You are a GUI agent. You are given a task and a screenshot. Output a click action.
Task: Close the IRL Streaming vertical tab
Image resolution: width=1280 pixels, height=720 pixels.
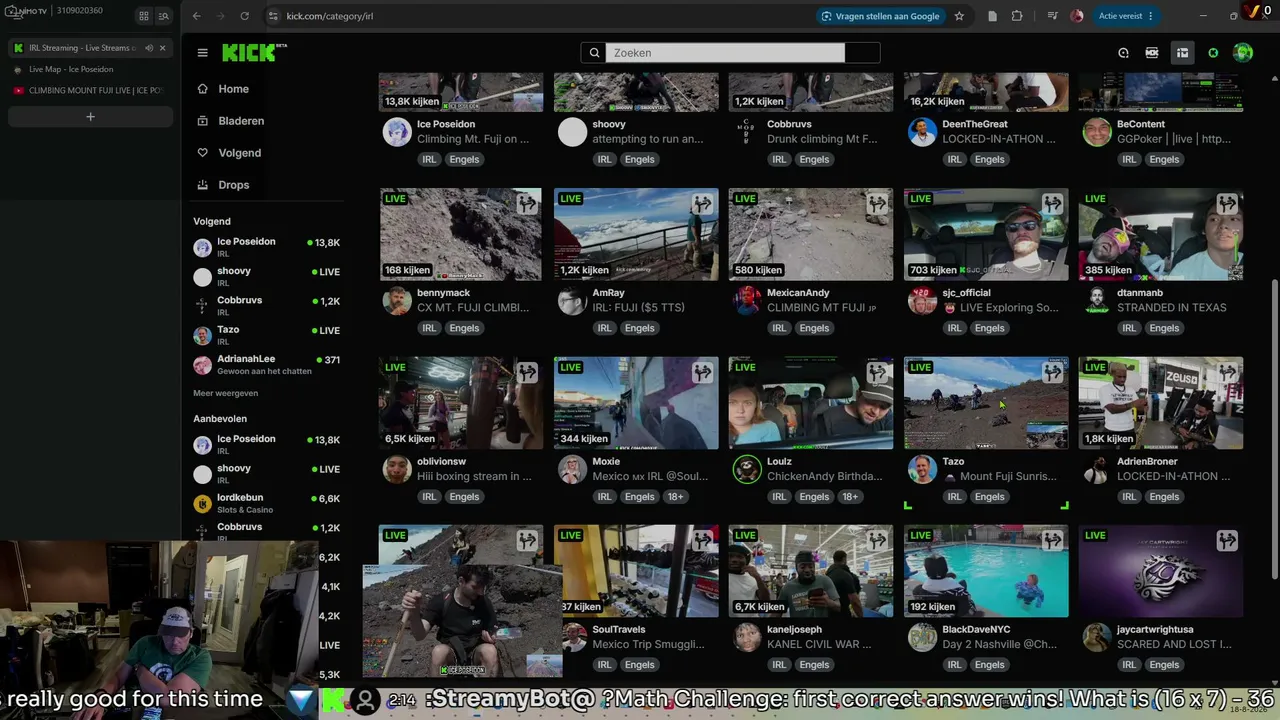pos(162,48)
